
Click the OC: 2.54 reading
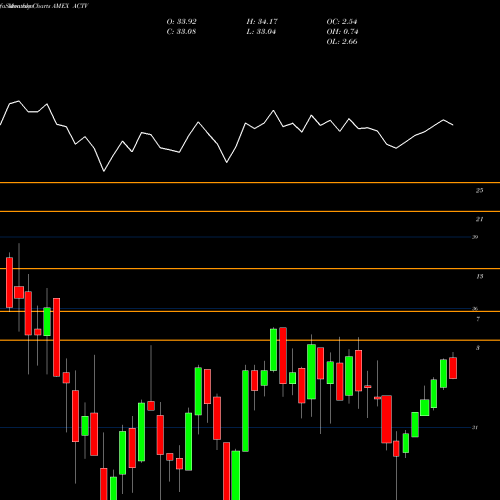tap(342, 22)
